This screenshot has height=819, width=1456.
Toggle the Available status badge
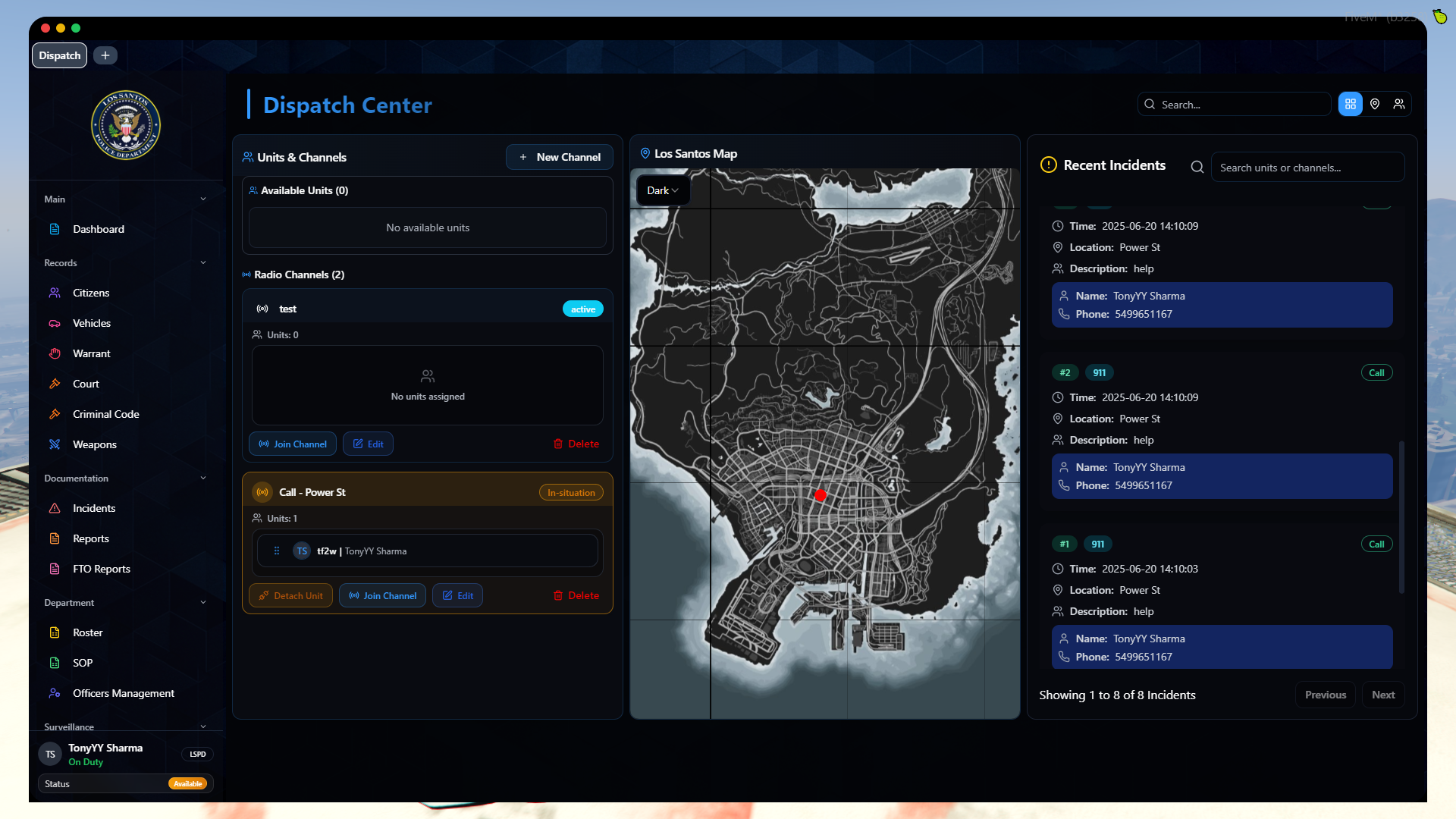187,784
